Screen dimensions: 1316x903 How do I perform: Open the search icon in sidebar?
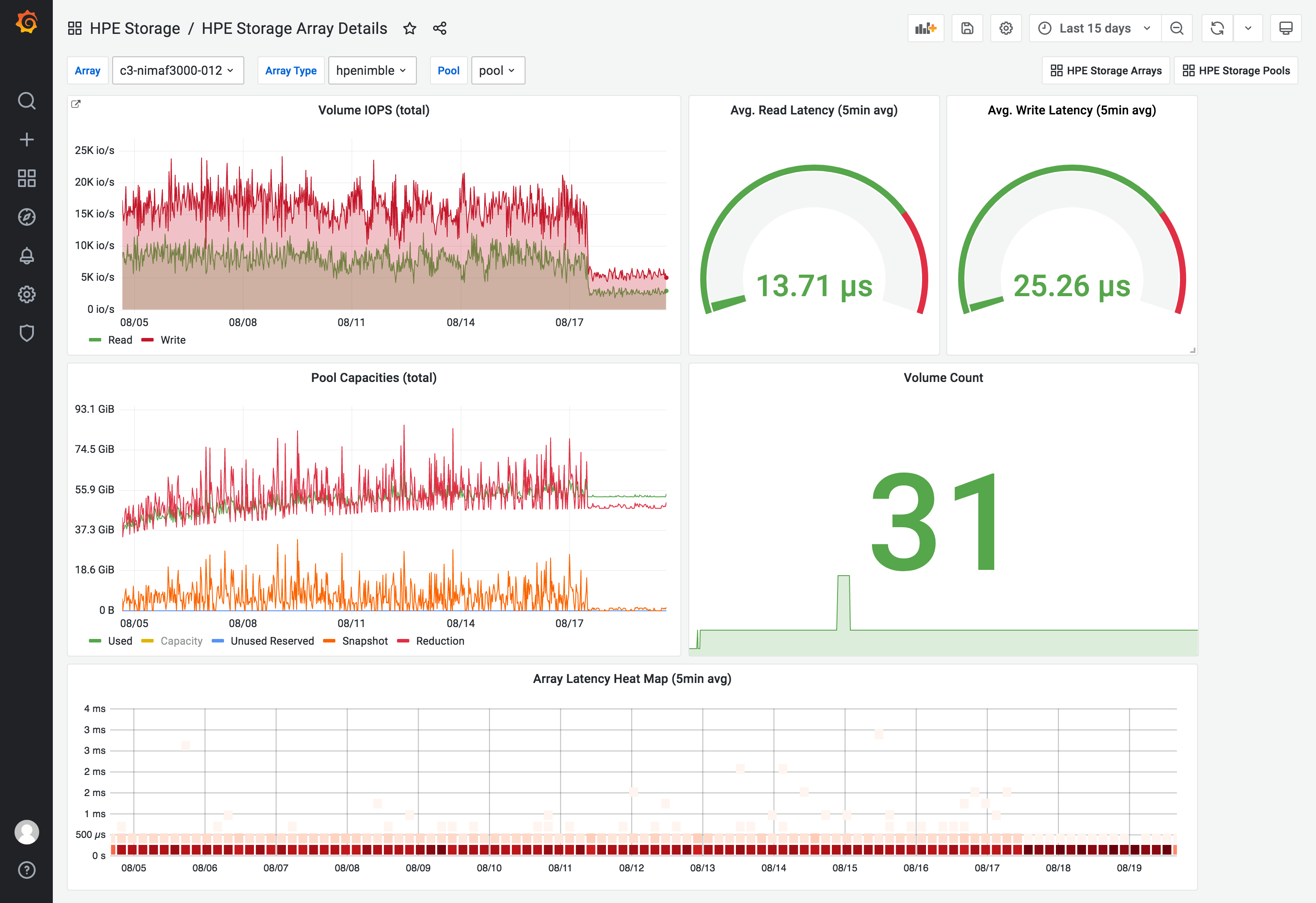coord(26,101)
